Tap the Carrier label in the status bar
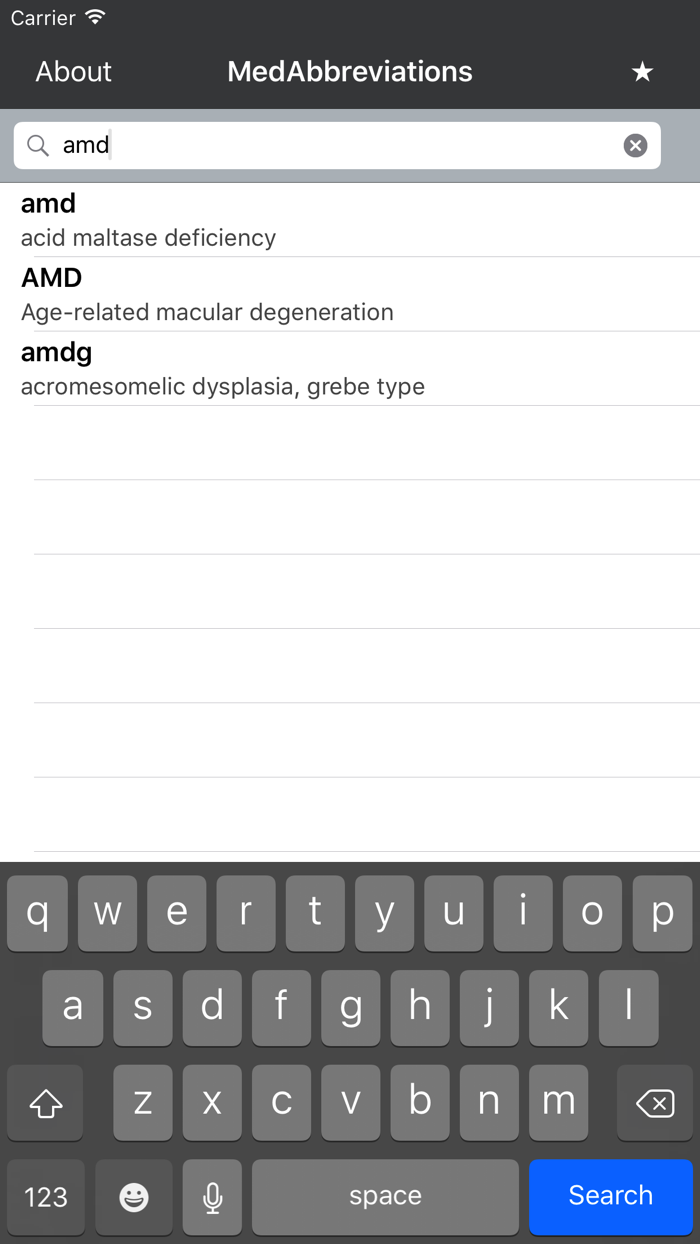700x1244 pixels. coord(42,17)
